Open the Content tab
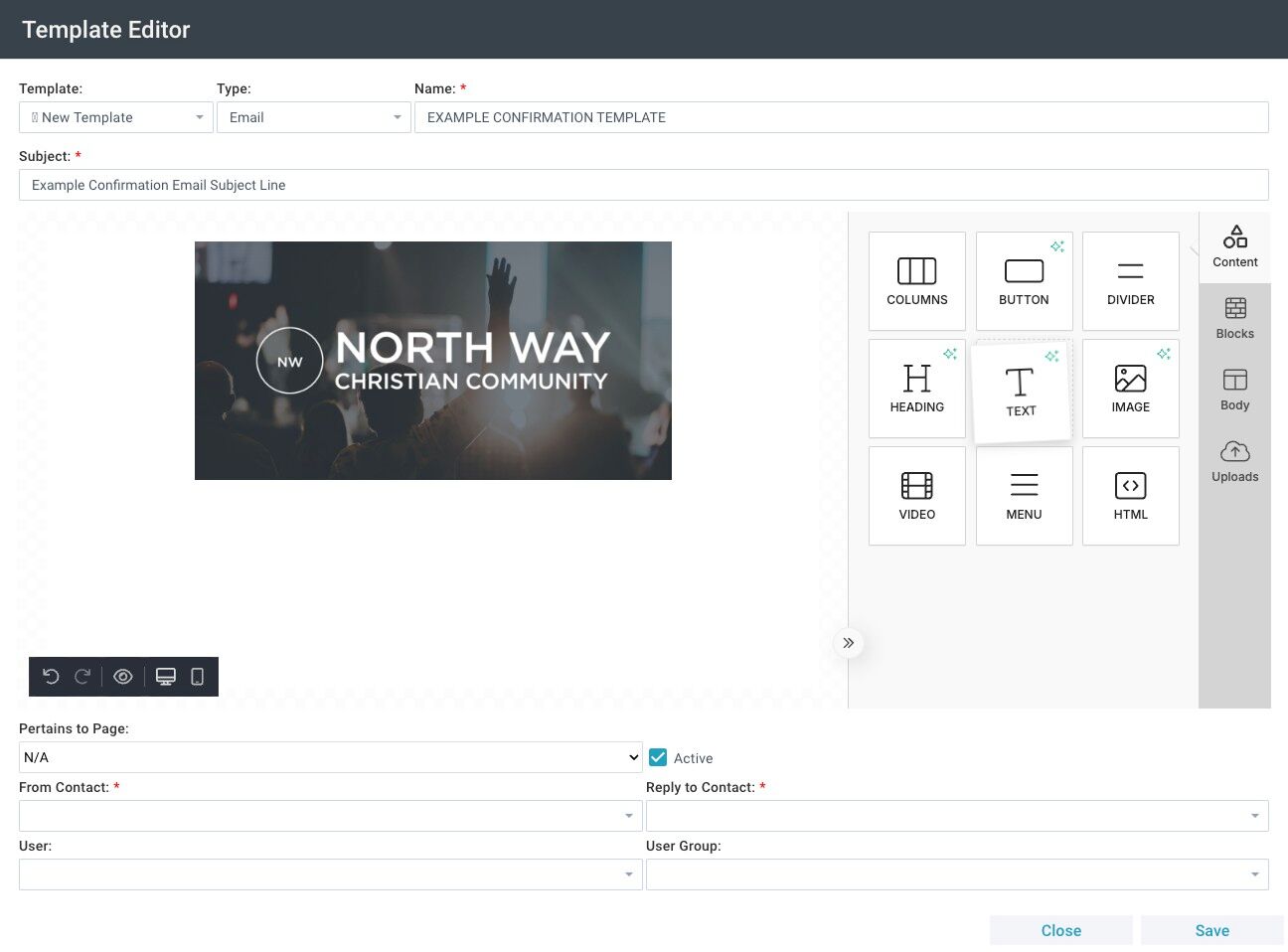The height and width of the screenshot is (952, 1288). pyautogui.click(x=1235, y=247)
